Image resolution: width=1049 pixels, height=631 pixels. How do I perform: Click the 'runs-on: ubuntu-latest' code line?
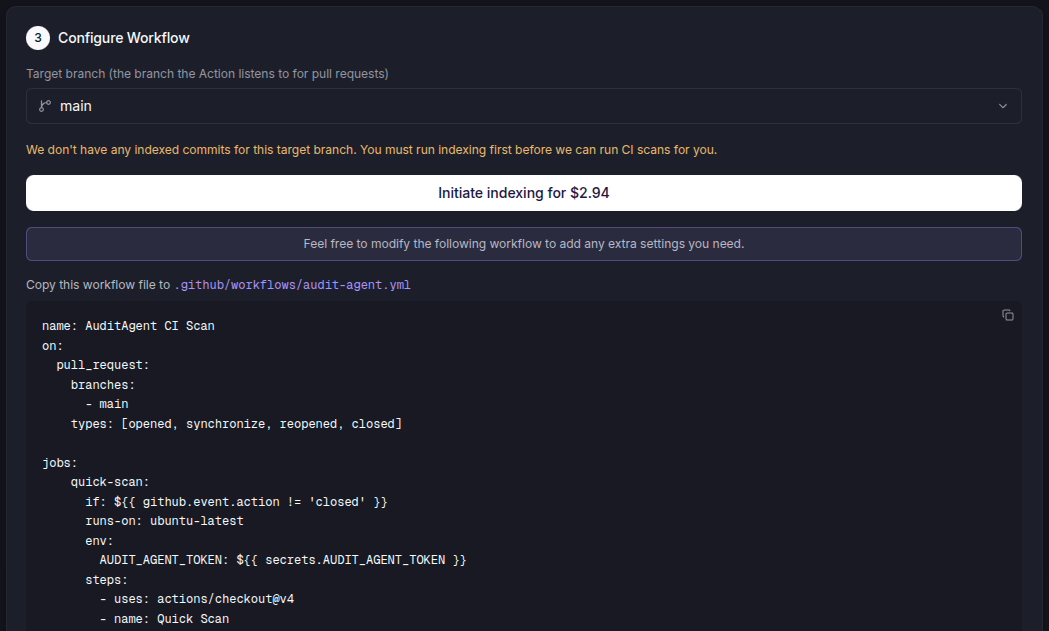(x=165, y=521)
